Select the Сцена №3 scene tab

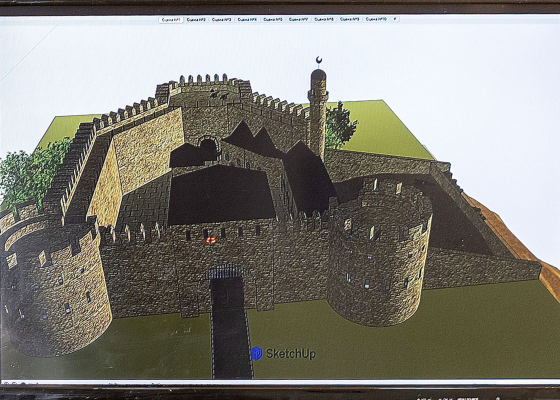click(x=221, y=20)
